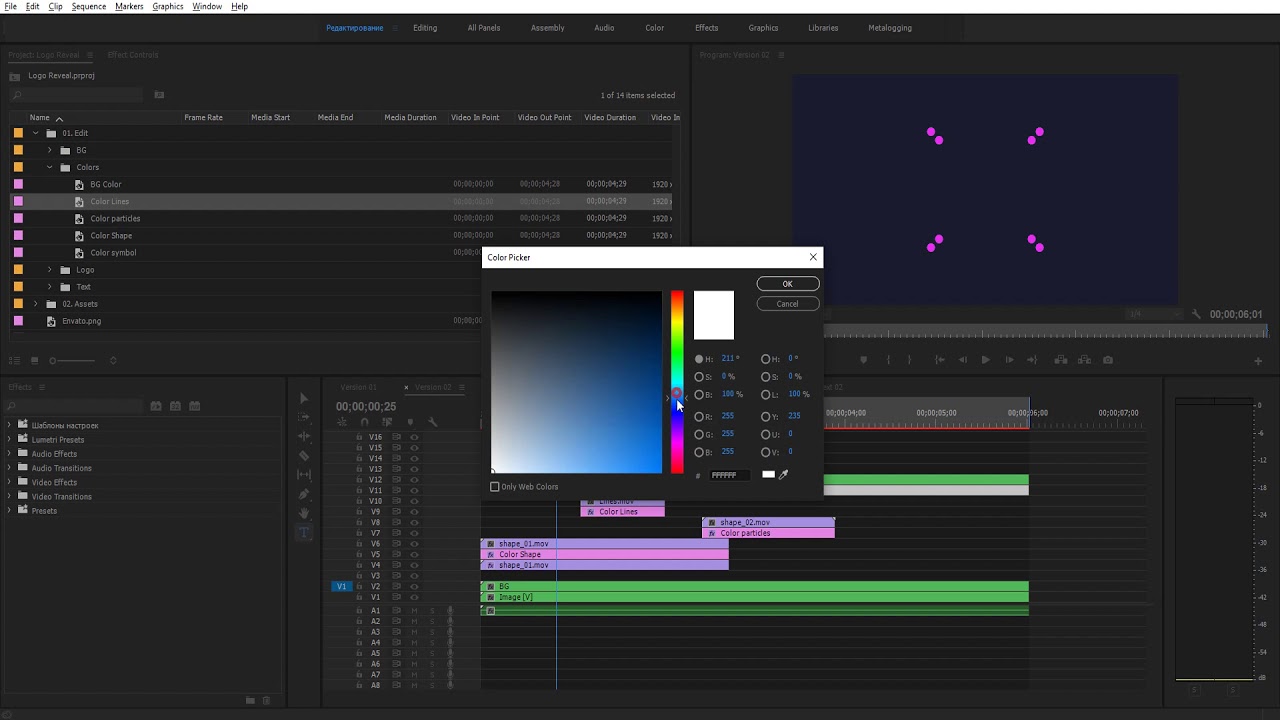Viewport: 1280px width, 720px height.
Task: Toggle visibility eye of track V5
Action: (414, 555)
